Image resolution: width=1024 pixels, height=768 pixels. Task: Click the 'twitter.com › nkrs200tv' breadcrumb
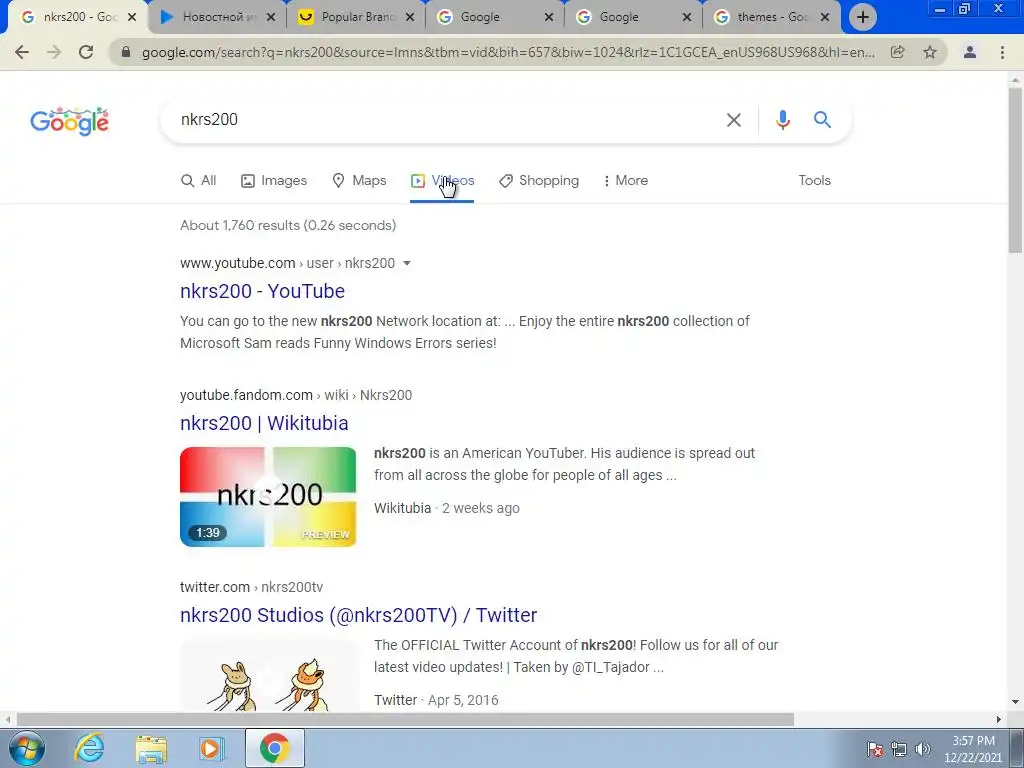[x=251, y=587]
